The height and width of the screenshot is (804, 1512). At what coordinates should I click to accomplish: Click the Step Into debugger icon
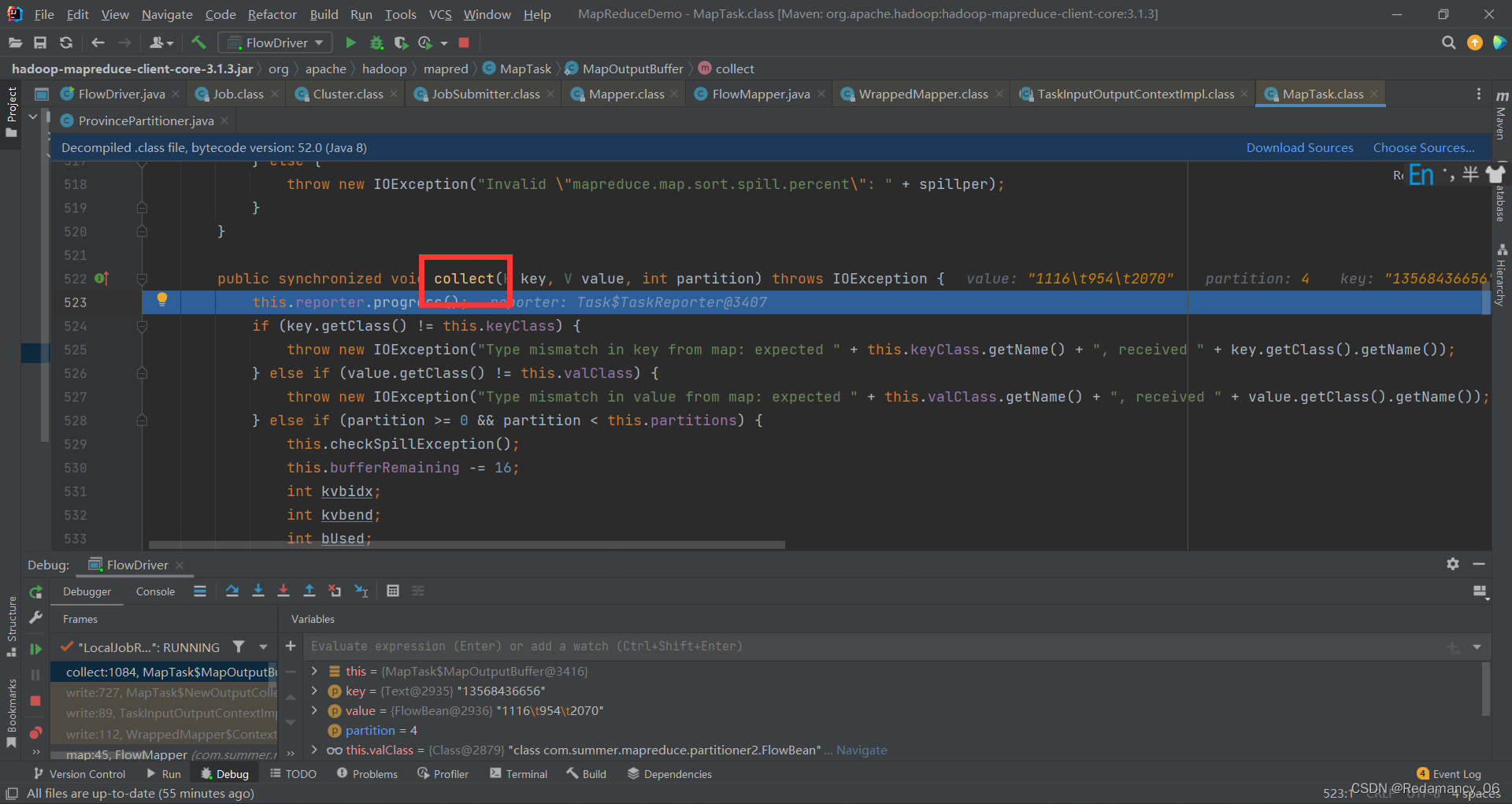coord(258,591)
